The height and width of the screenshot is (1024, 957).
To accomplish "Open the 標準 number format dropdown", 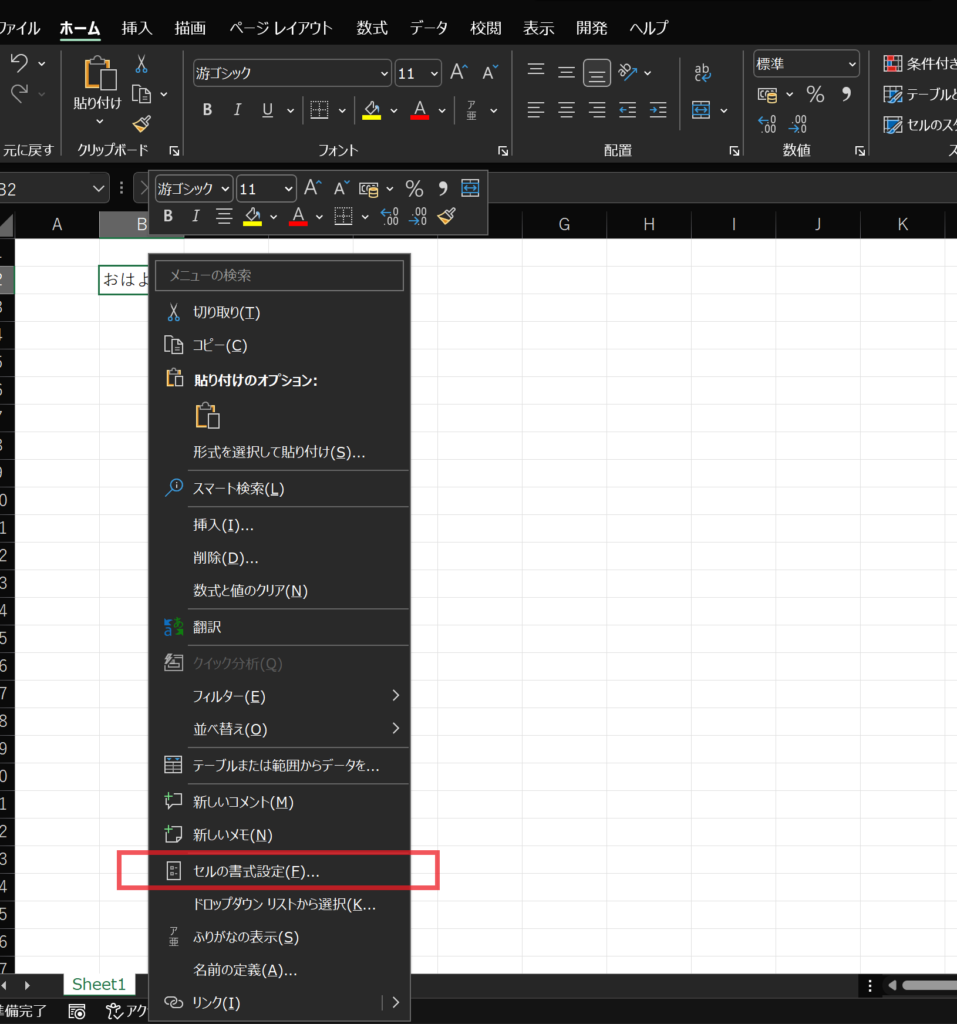I will pos(805,63).
